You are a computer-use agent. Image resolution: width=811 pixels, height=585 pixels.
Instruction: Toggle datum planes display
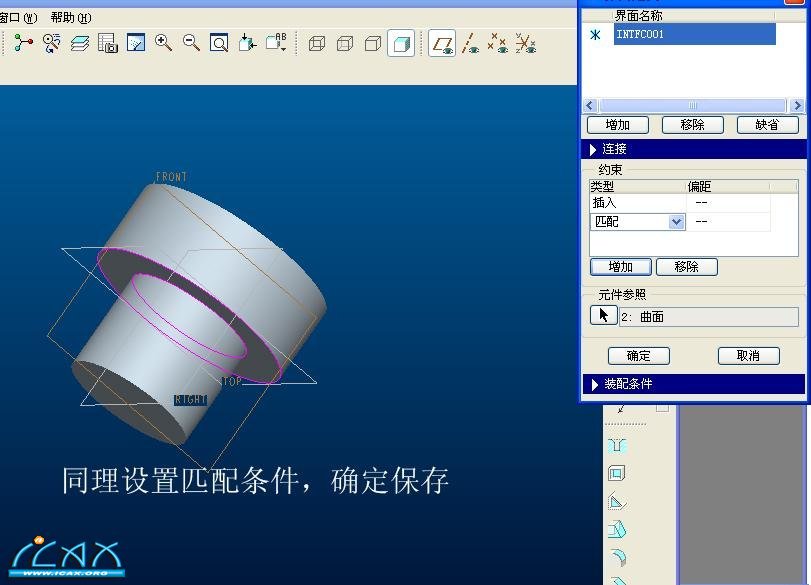[x=442, y=44]
